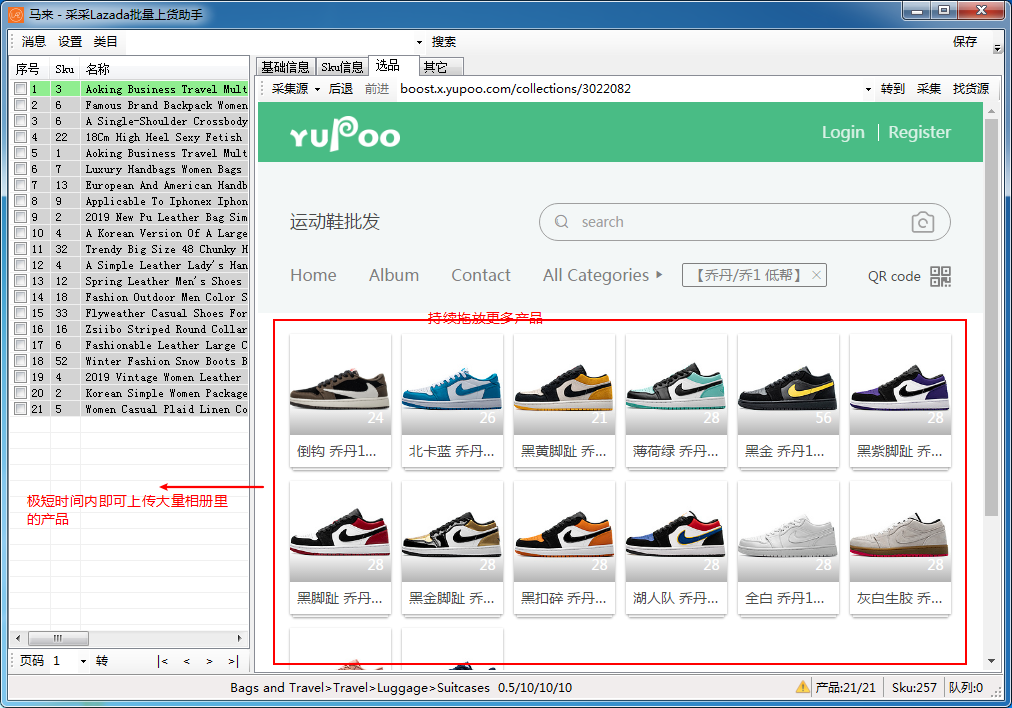Screen dimensions: 1012x708
Task: Check the box for Luxury Handbags Women Bags
Action: pyautogui.click(x=21, y=169)
